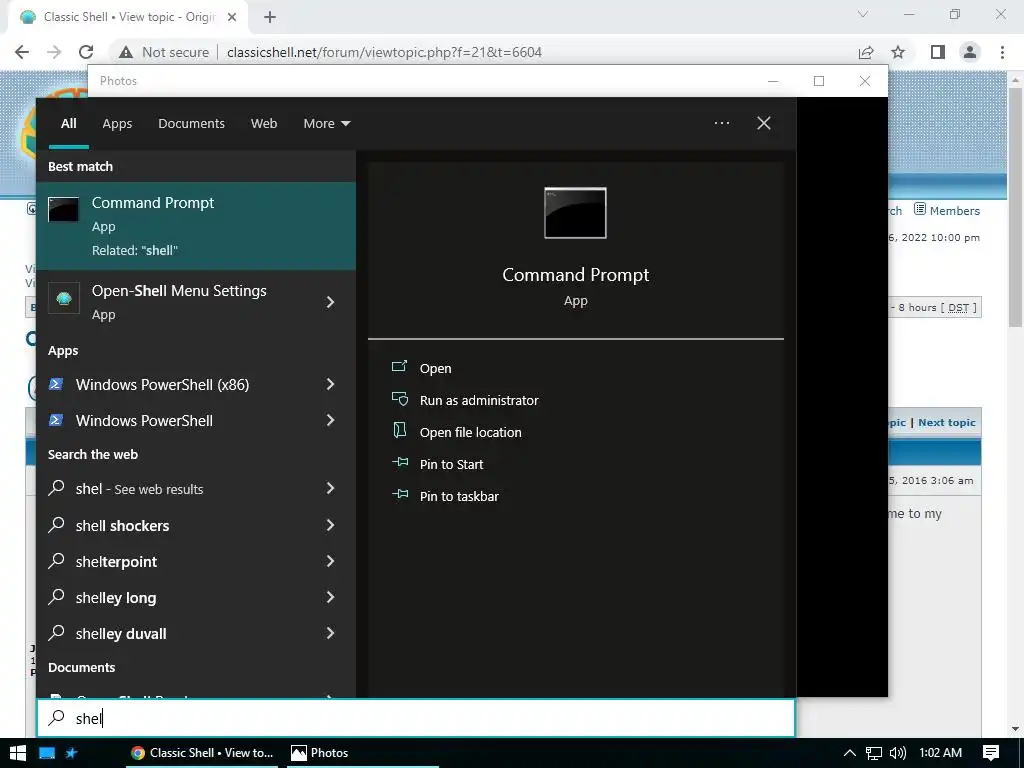Click the Windows PowerShell app icon

pos(56,420)
